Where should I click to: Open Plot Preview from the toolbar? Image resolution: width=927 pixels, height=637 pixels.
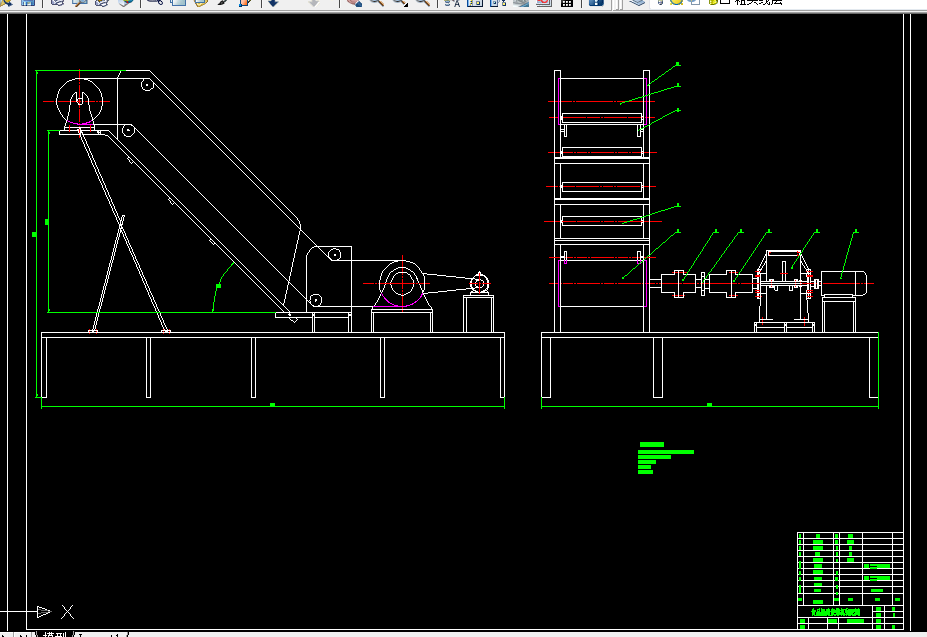coord(80,3)
